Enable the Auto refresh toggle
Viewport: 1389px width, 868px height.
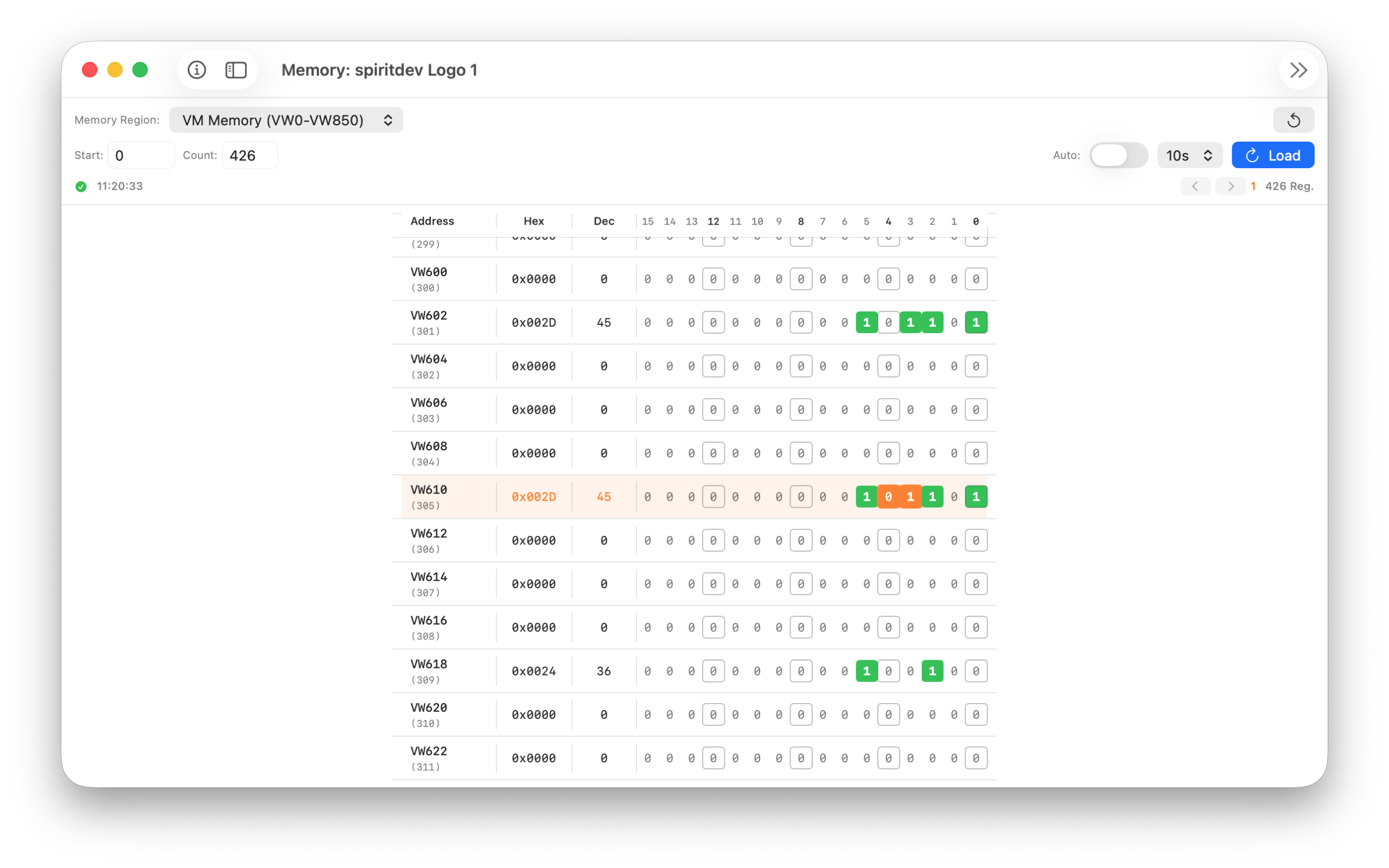pyautogui.click(x=1118, y=155)
